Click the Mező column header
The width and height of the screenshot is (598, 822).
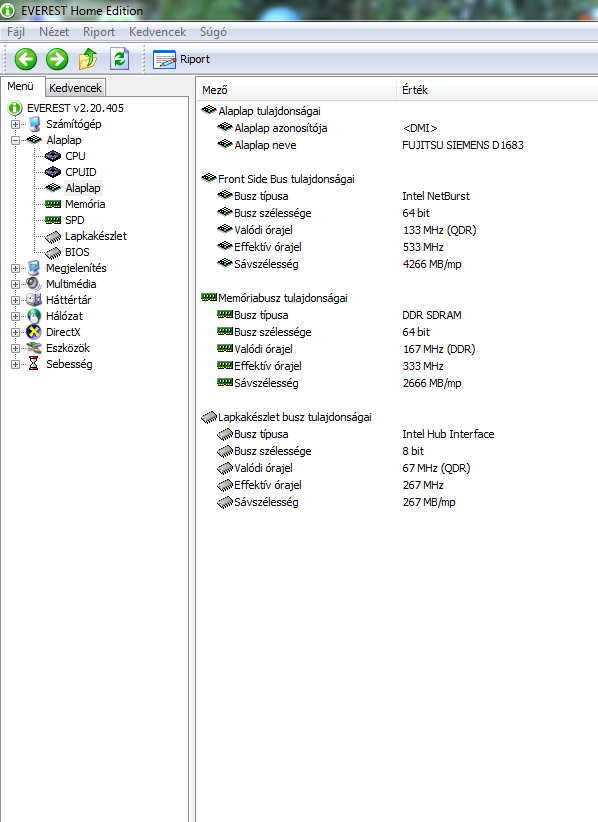pyautogui.click(x=297, y=90)
